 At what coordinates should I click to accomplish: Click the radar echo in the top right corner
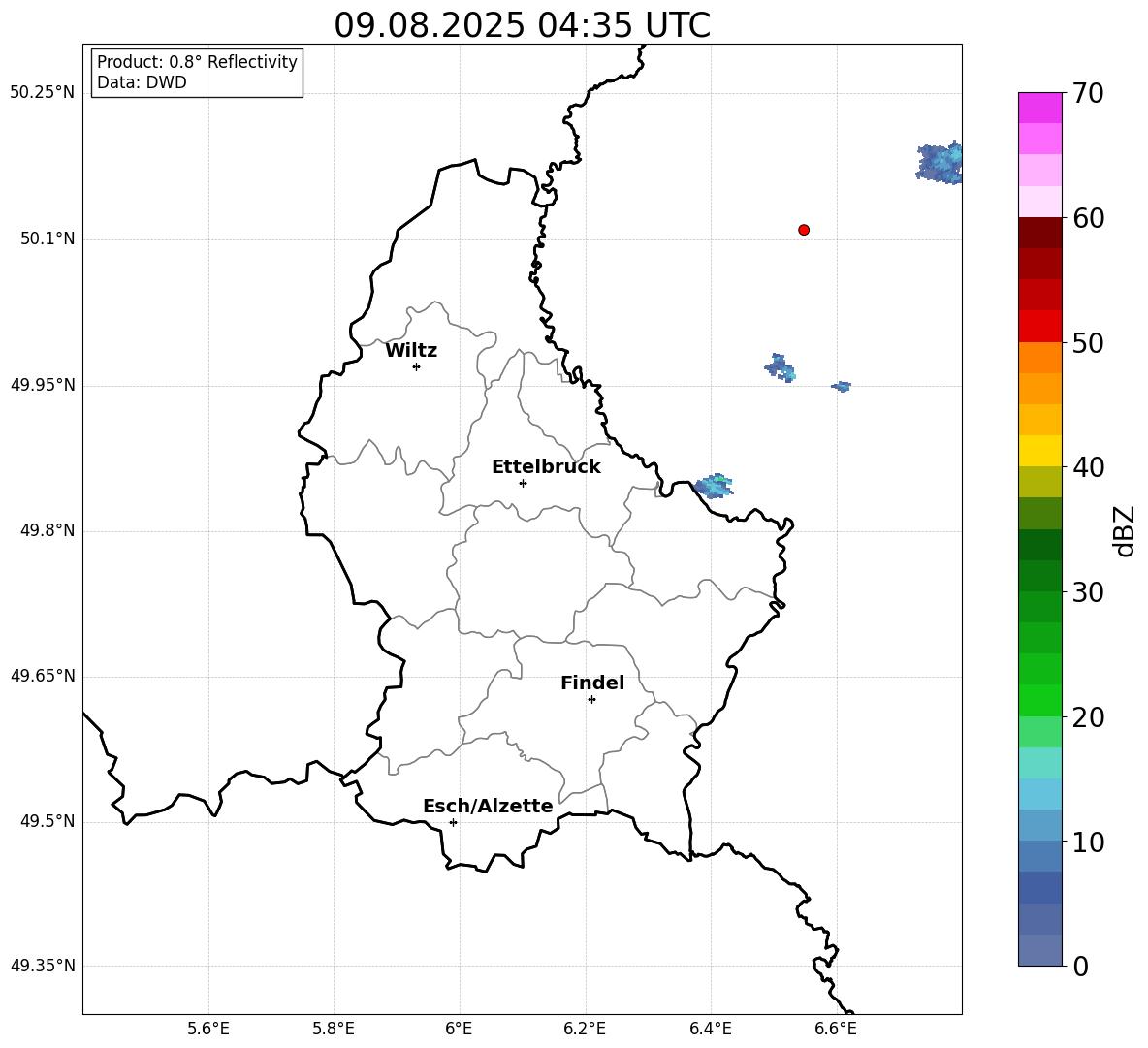click(940, 163)
